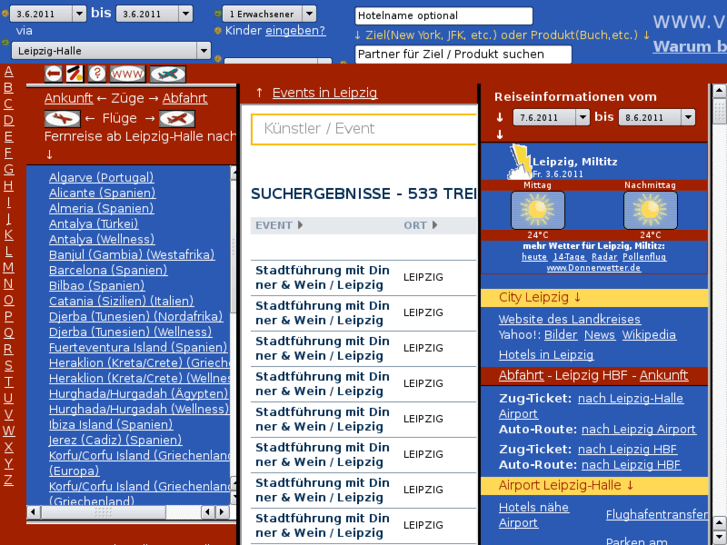Open the 'Algarve (Portugal)' destination

click(x=102, y=177)
